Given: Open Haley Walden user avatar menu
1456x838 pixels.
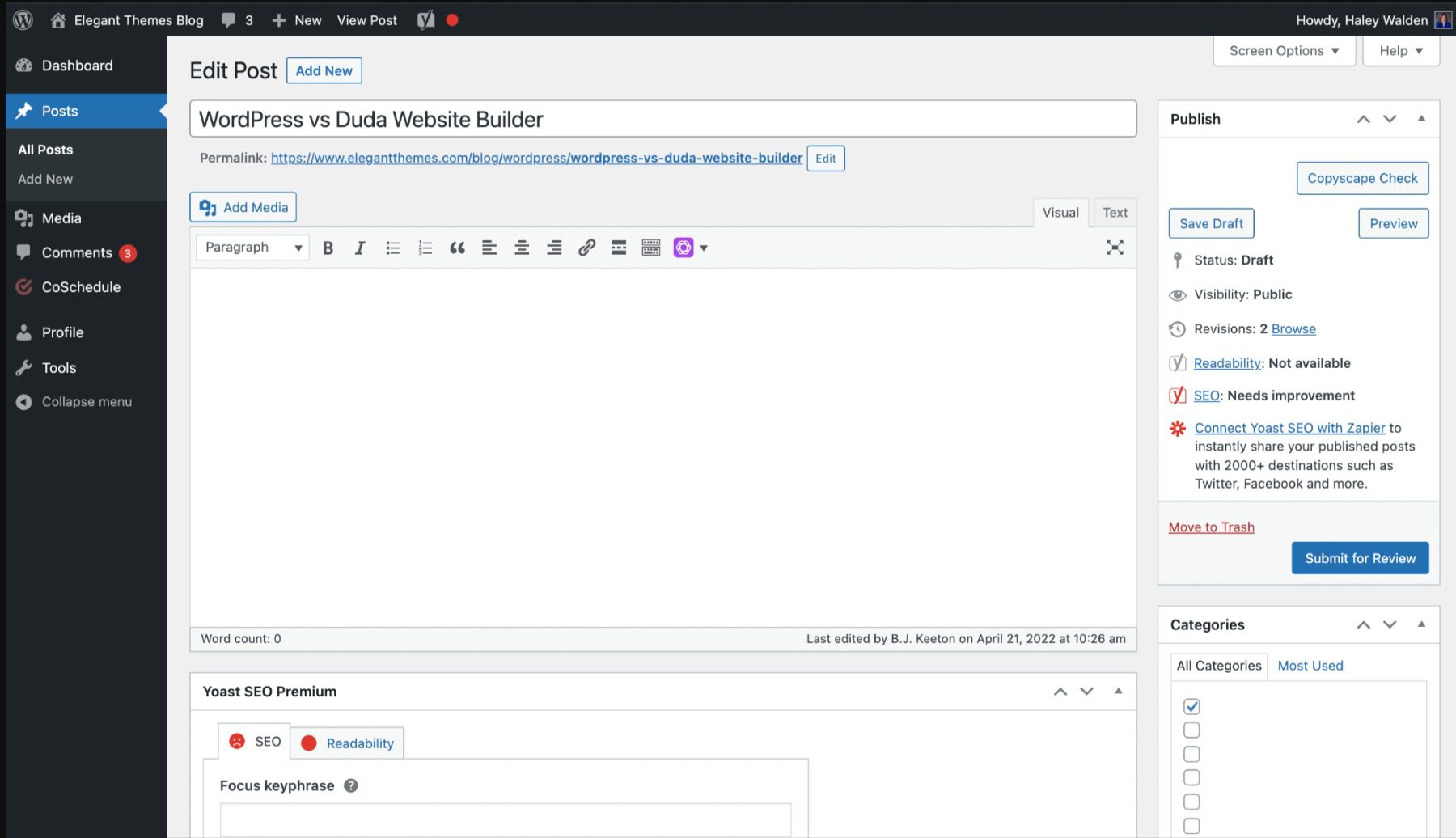Looking at the screenshot, I should pyautogui.click(x=1443, y=20).
